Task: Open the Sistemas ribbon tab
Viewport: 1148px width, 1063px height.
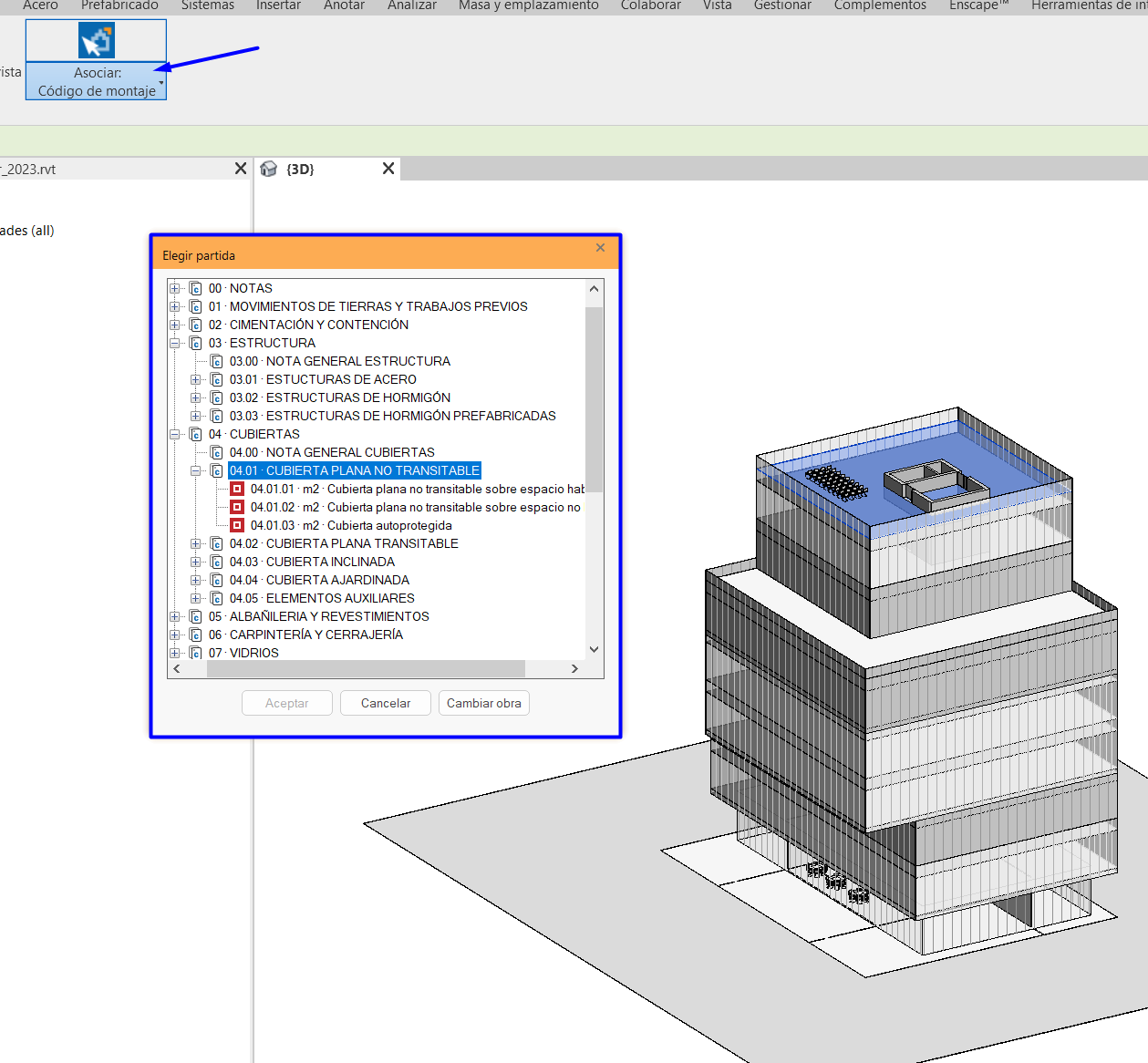Action: tap(208, 5)
